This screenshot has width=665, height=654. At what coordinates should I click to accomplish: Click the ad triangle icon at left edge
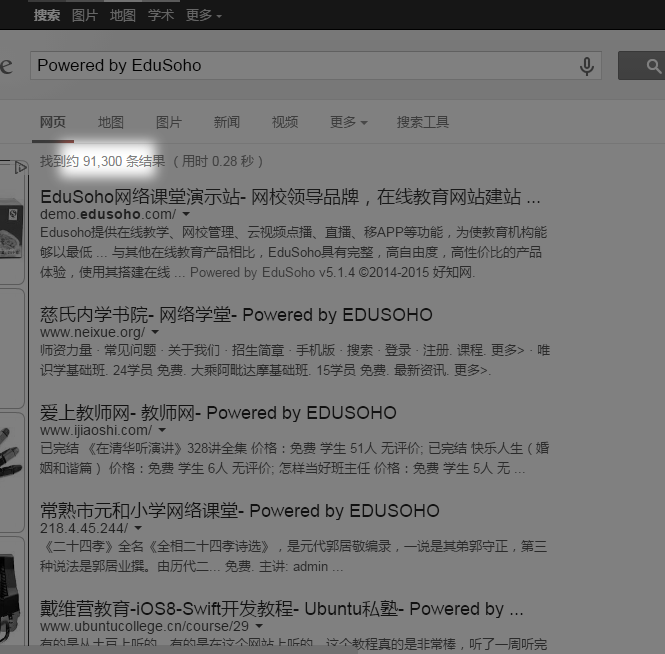click(x=20, y=167)
